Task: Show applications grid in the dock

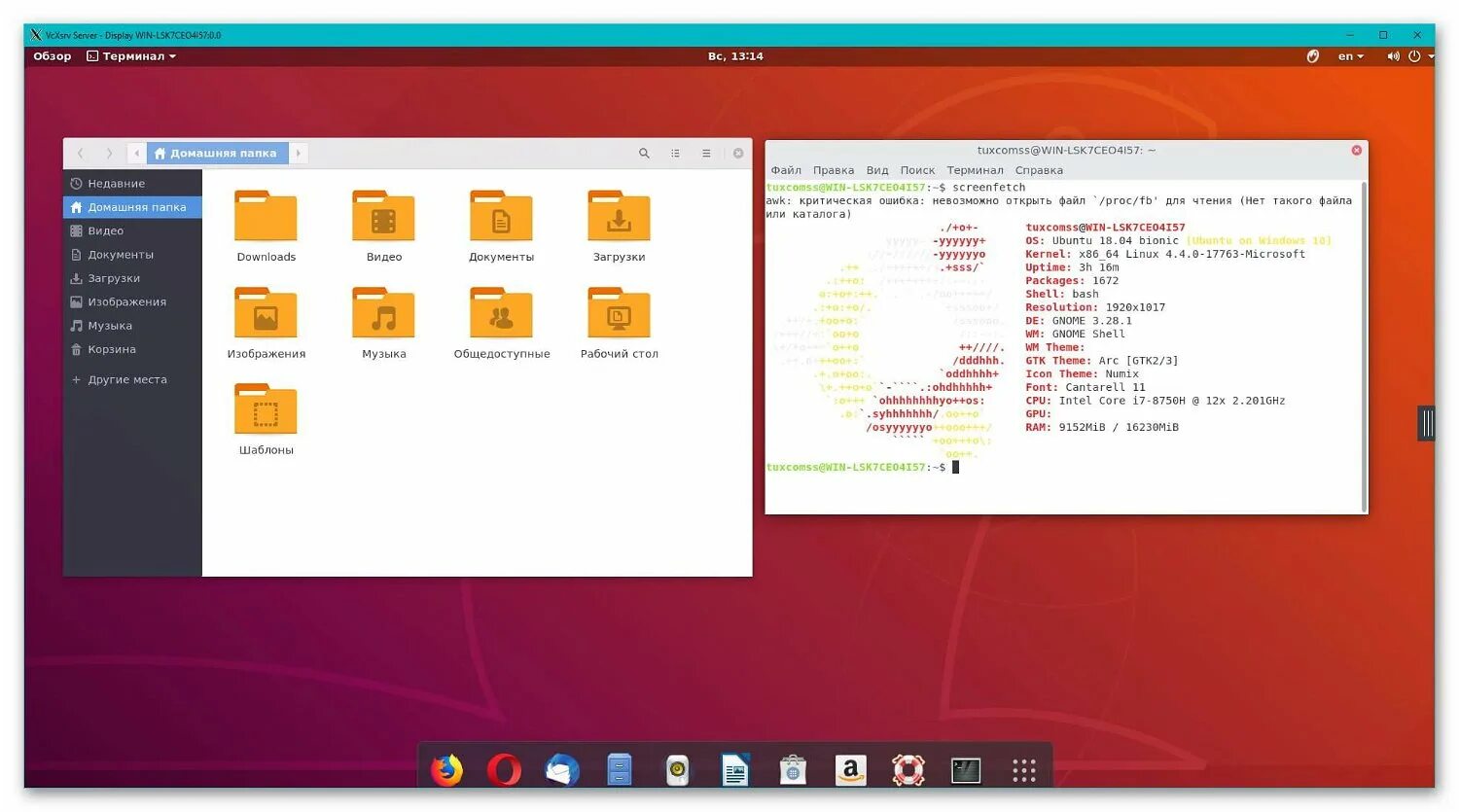Action: point(1024,770)
